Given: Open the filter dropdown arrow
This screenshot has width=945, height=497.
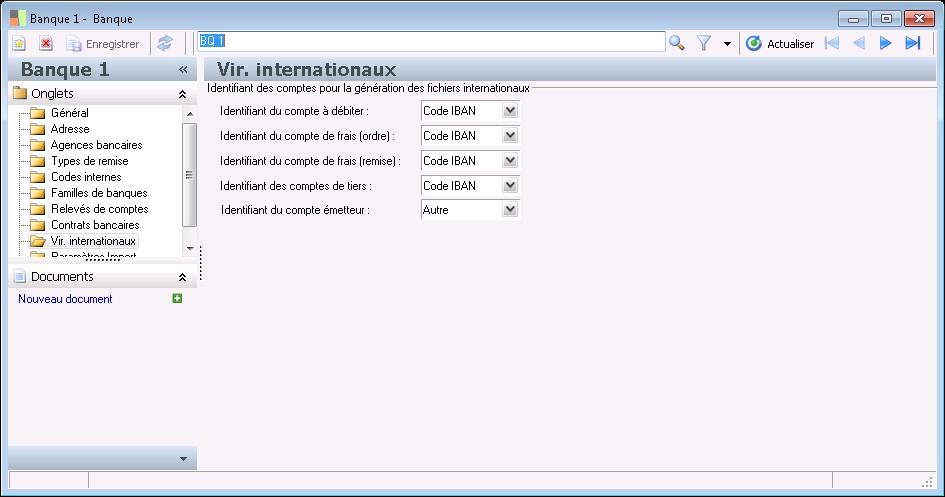Looking at the screenshot, I should tap(727, 44).
